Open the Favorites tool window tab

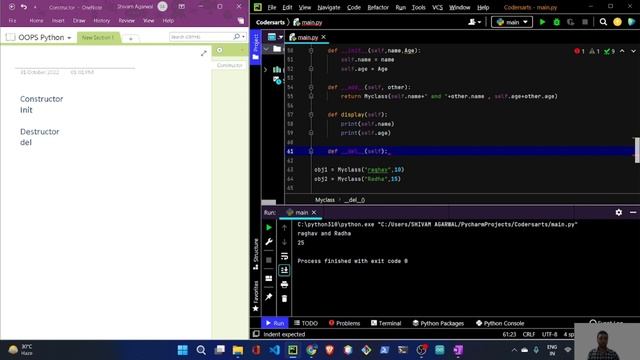(256, 296)
